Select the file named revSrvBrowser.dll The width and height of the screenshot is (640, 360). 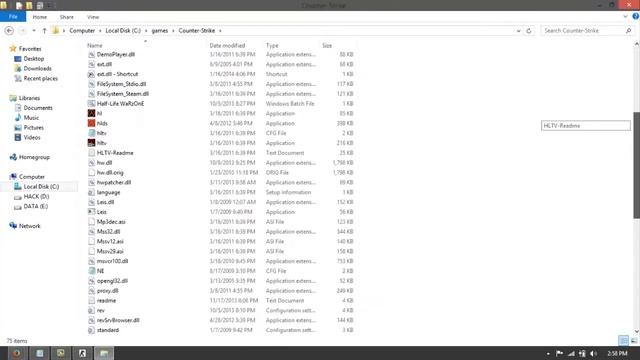(x=118, y=320)
